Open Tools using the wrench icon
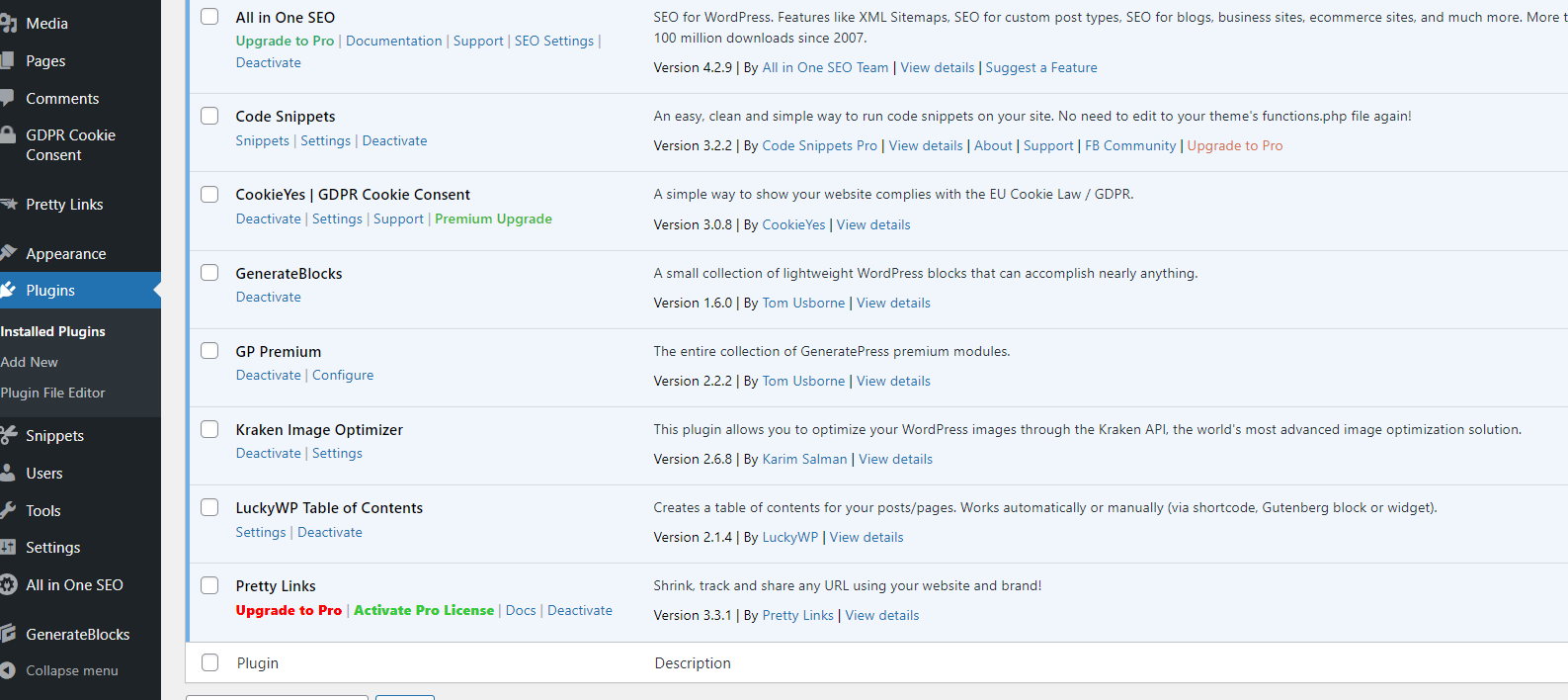This screenshot has width=1568, height=700. click(x=8, y=510)
